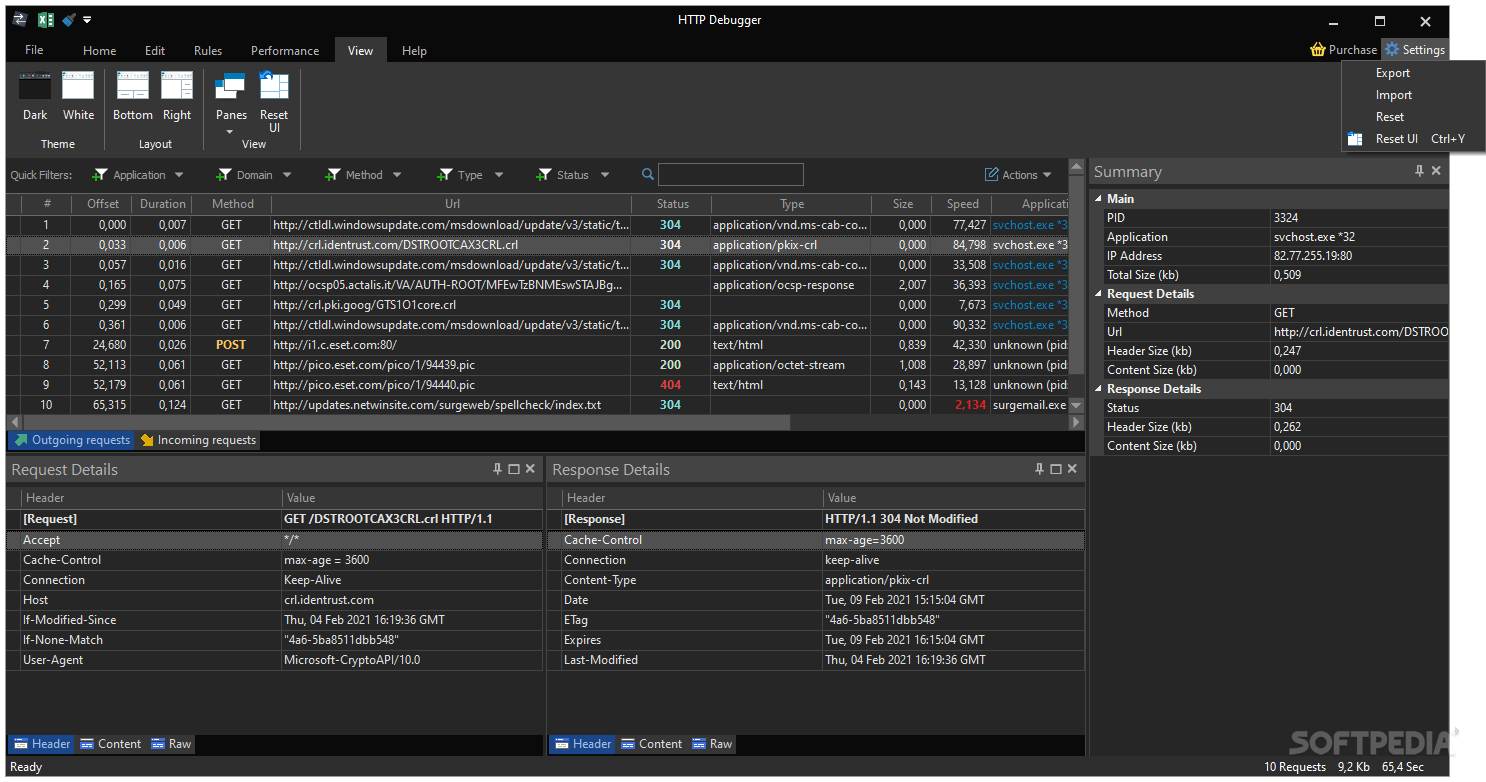This screenshot has height=782, width=1486.
Task: Close the Response Details panel
Action: click(x=1072, y=469)
